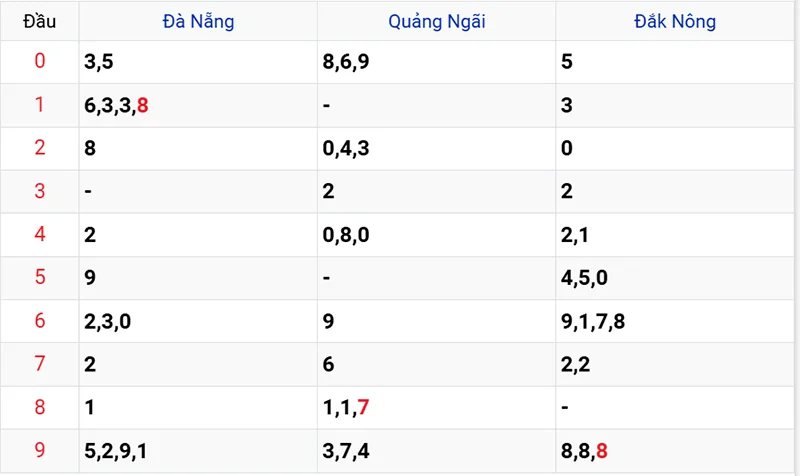
Task: Click Đà Nẵng cell showing 2,3,0
Action: click(x=108, y=321)
